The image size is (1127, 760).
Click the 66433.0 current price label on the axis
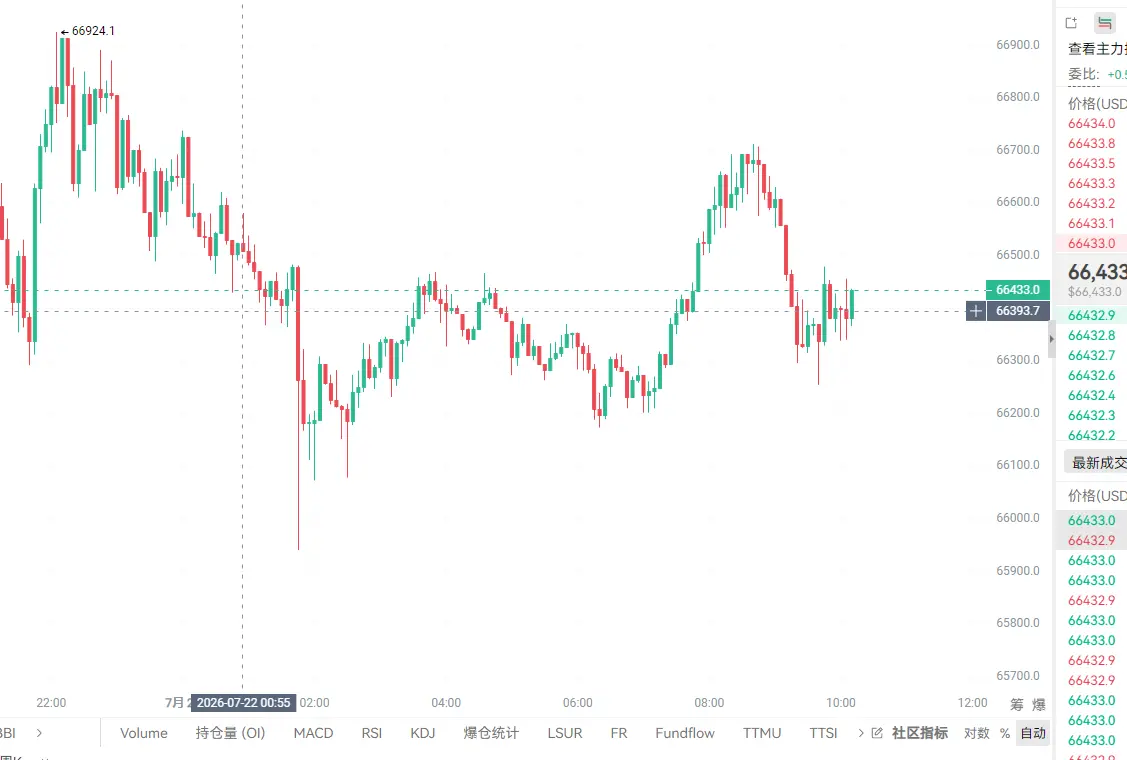(1018, 290)
